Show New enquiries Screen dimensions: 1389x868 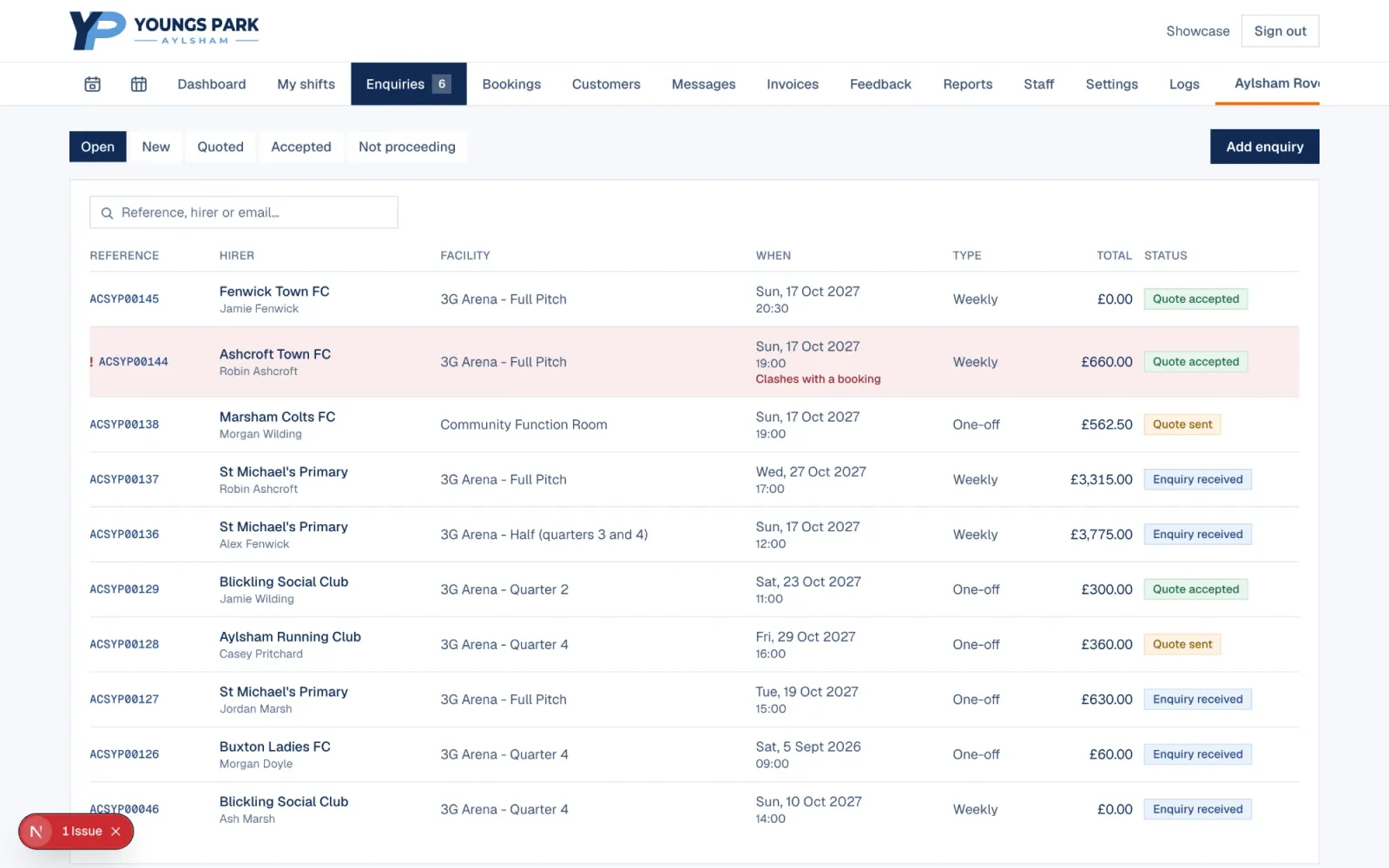(x=156, y=147)
